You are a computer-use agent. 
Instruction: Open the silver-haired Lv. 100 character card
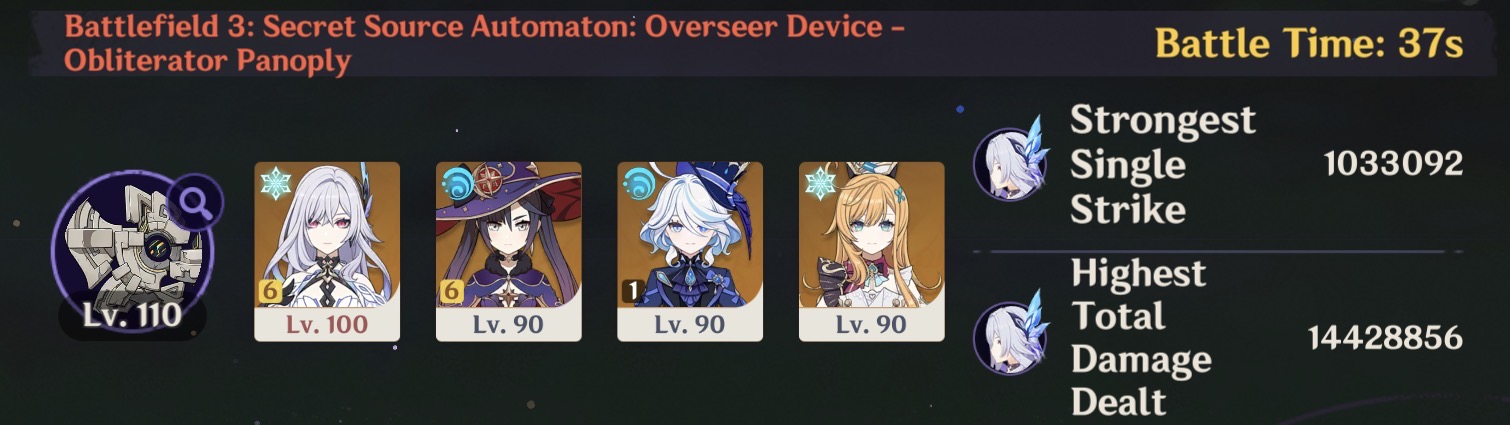(x=327, y=252)
